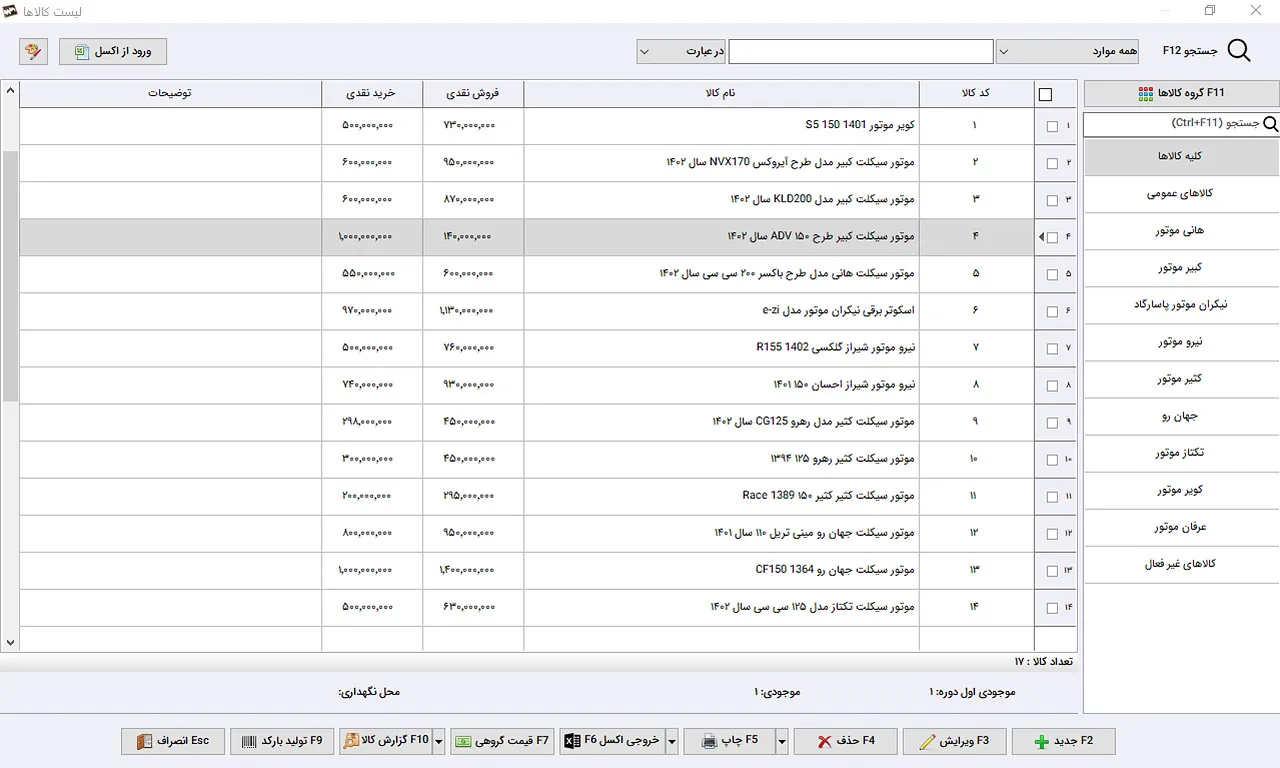
Task: Generate barcode with F9 تولید بارکد
Action: (282, 741)
